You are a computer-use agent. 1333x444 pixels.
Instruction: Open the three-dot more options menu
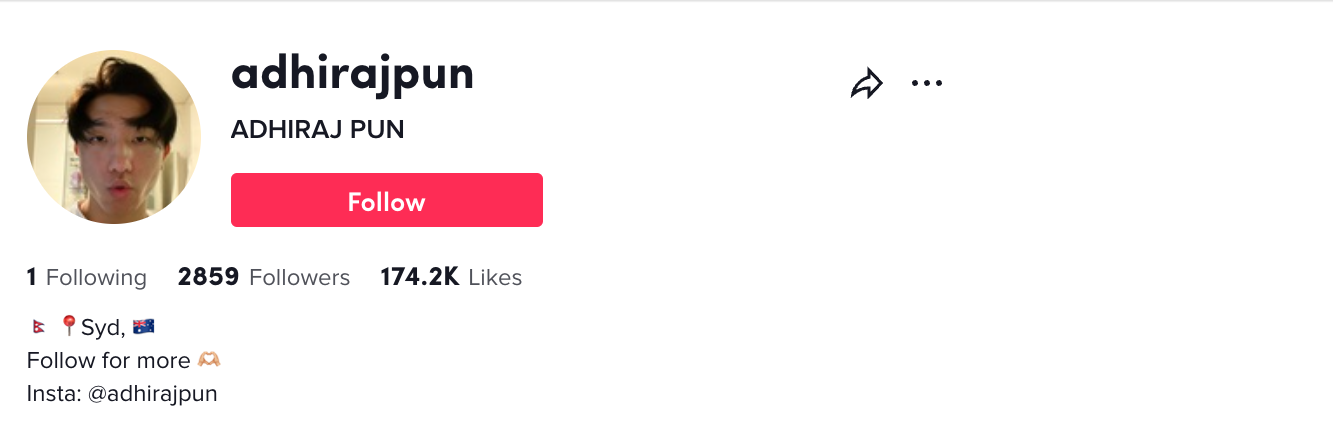click(x=927, y=84)
